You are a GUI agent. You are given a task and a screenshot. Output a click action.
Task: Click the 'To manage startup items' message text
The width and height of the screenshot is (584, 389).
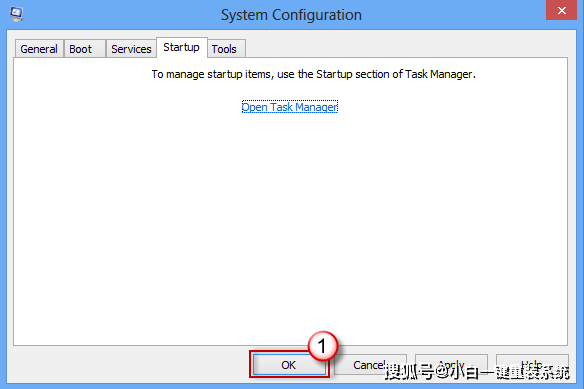pos(313,74)
